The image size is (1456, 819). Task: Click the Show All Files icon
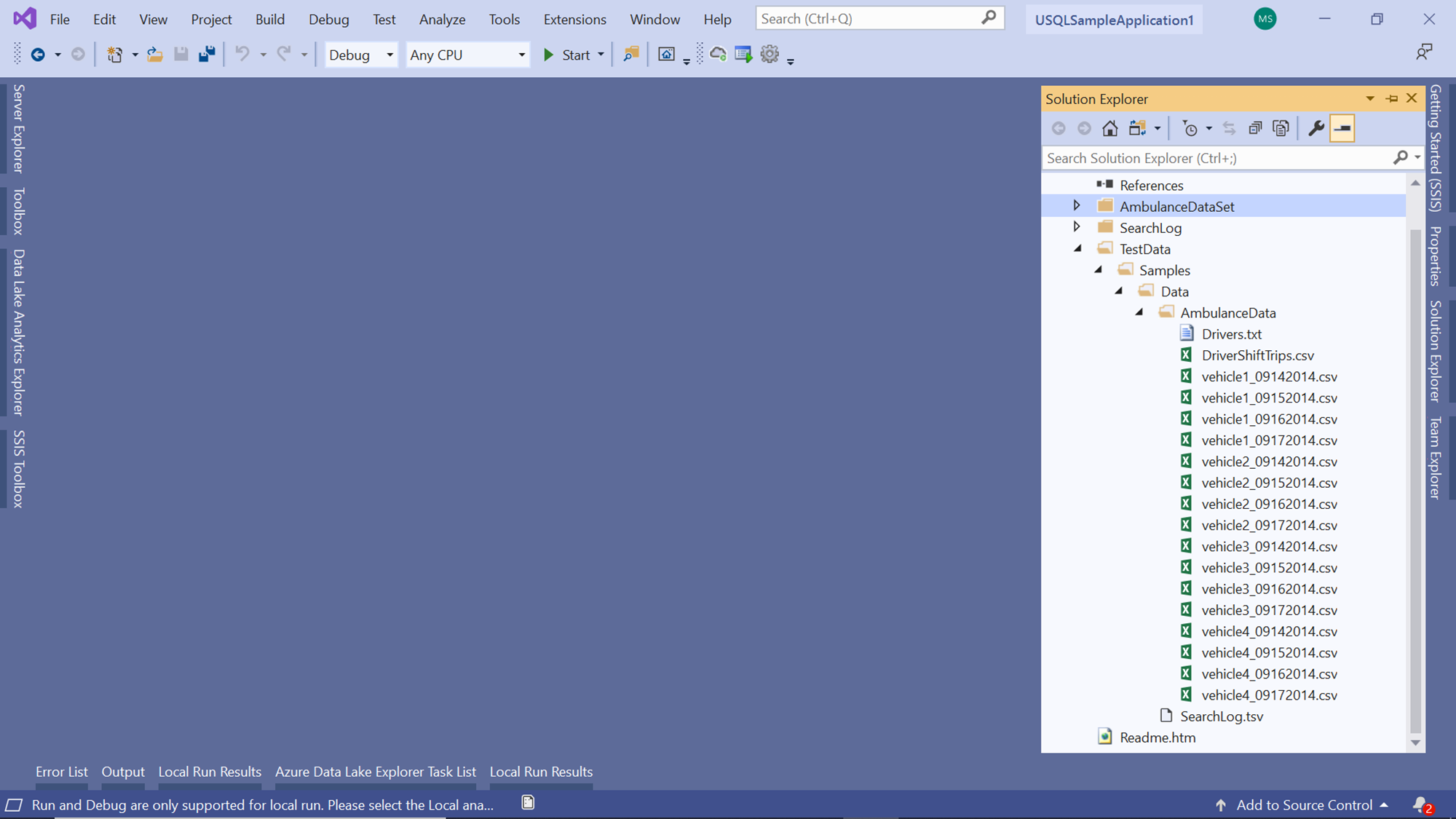pyautogui.click(x=1281, y=129)
